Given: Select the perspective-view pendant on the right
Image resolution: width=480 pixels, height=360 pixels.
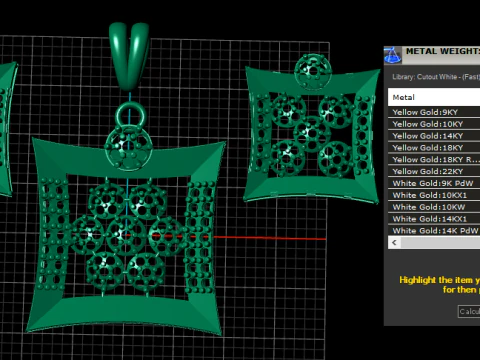Looking at the screenshot, I should pos(312,128).
